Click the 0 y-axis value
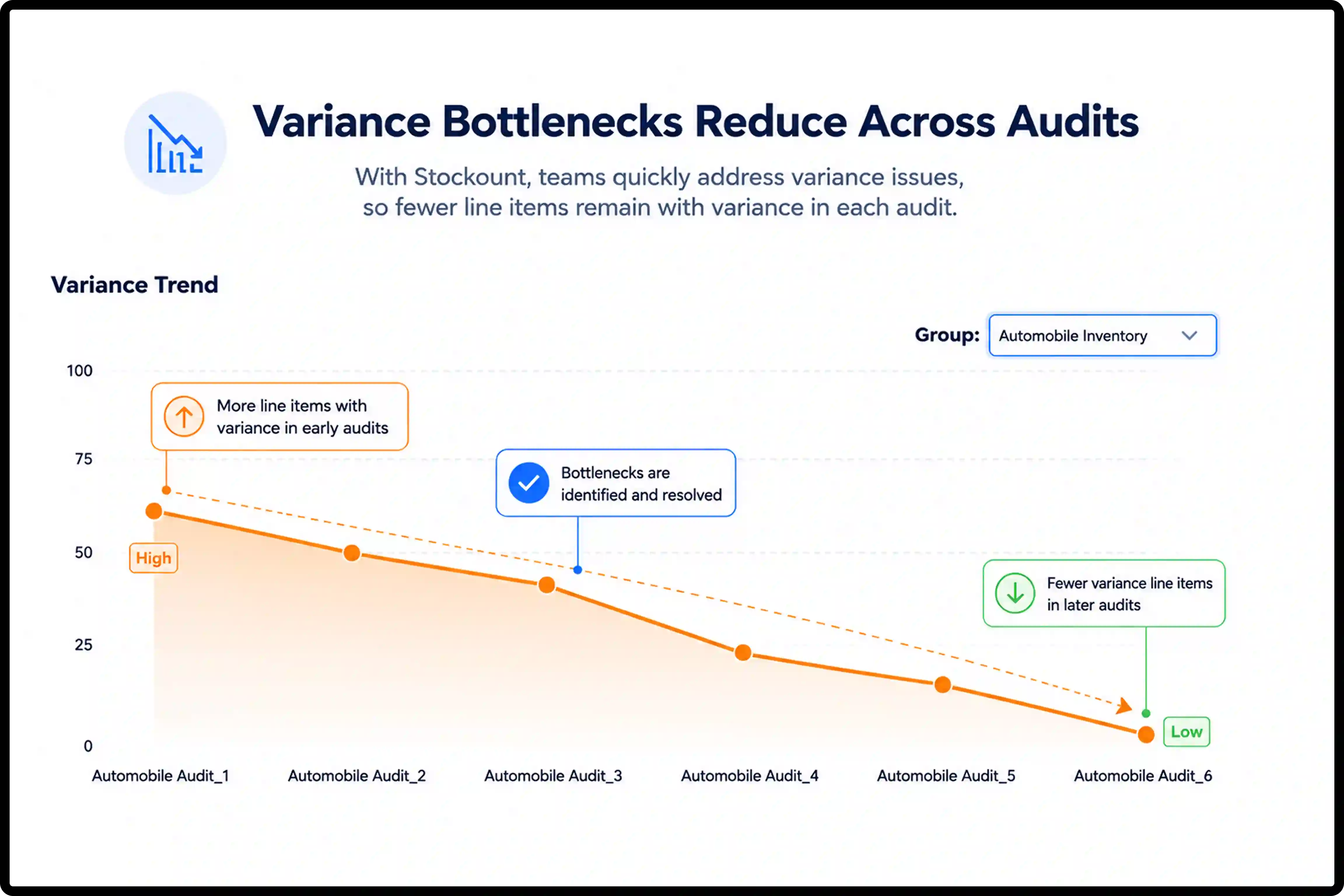Viewport: 1344px width, 896px height. (x=88, y=746)
